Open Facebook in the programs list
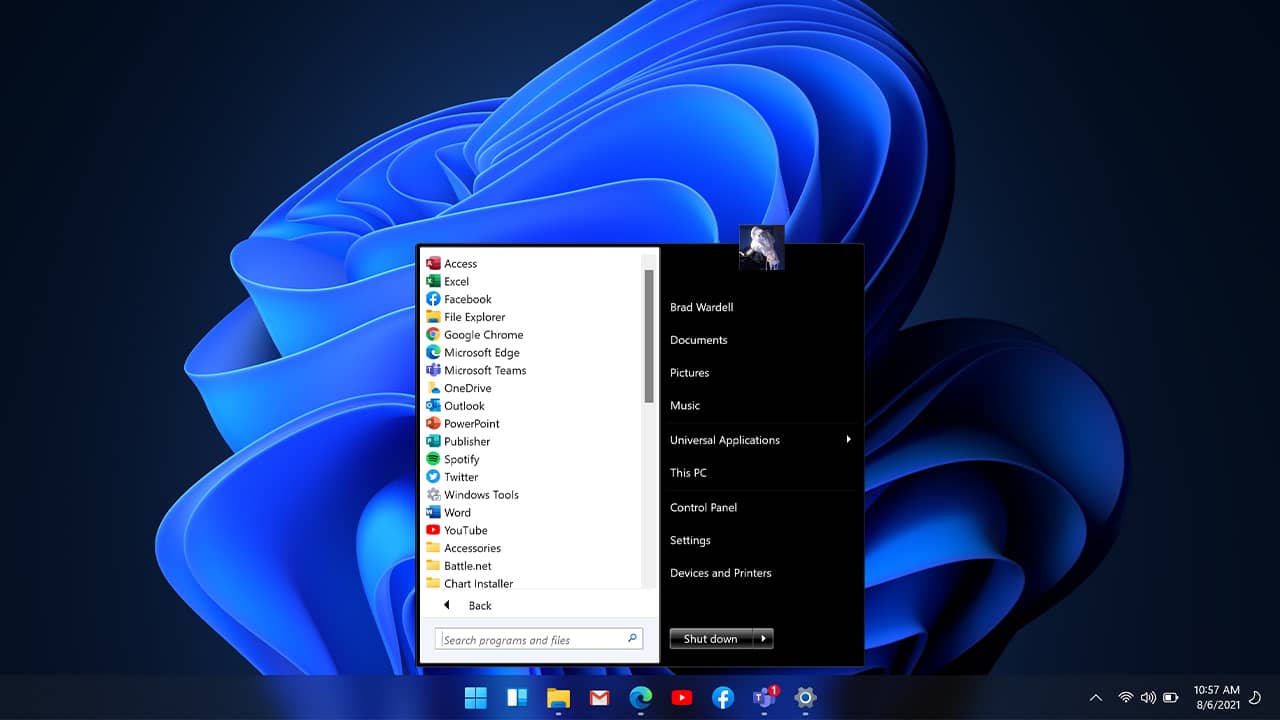1280x720 pixels. 459,299
